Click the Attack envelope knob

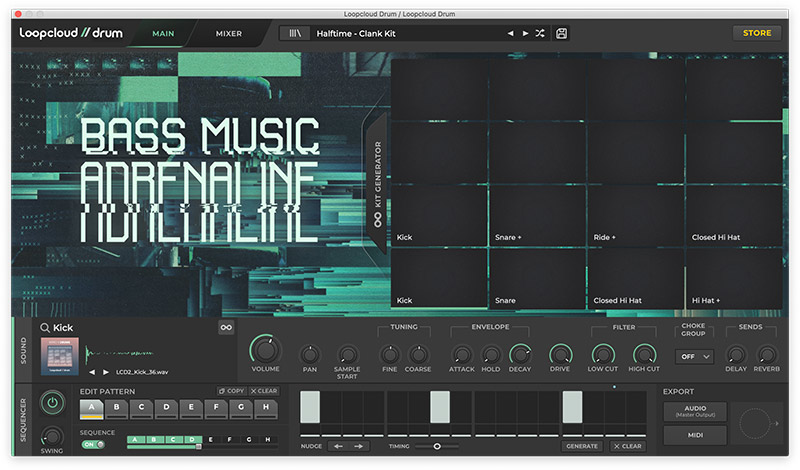pos(462,354)
